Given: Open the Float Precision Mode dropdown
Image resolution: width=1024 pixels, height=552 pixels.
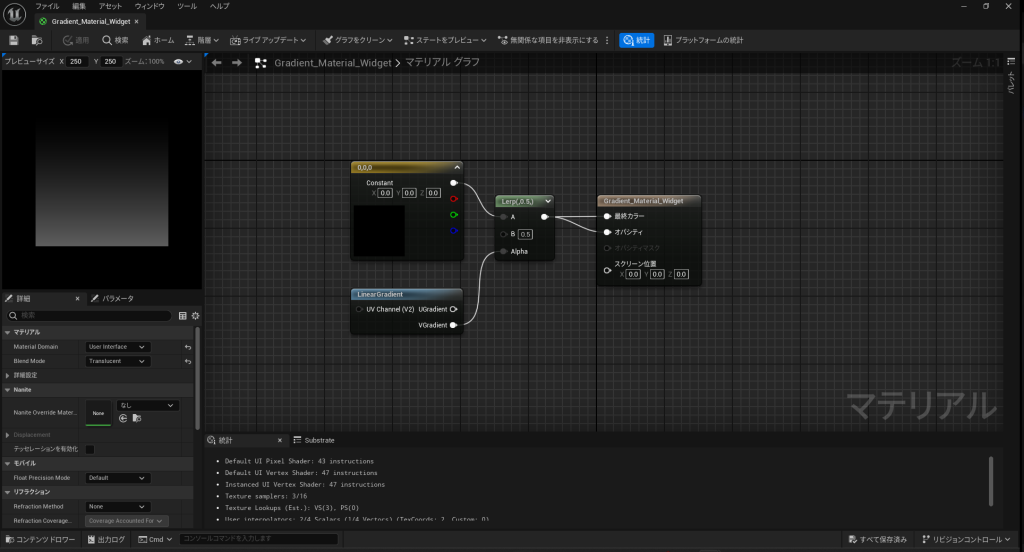Looking at the screenshot, I should 117,478.
